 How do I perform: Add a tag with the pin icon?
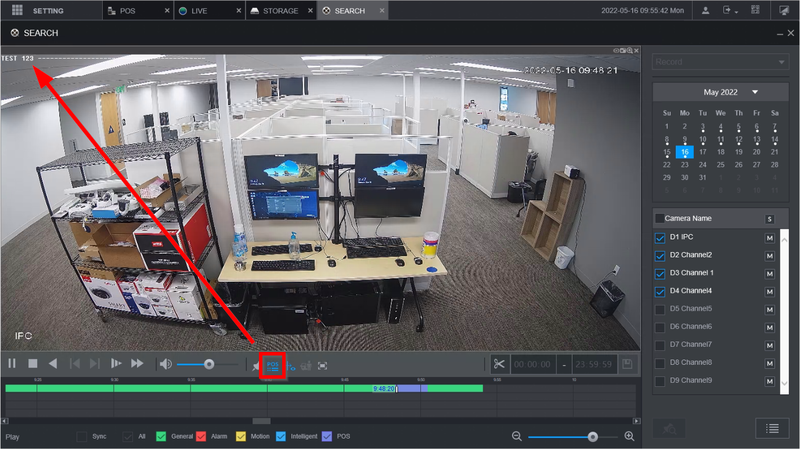(x=256, y=366)
